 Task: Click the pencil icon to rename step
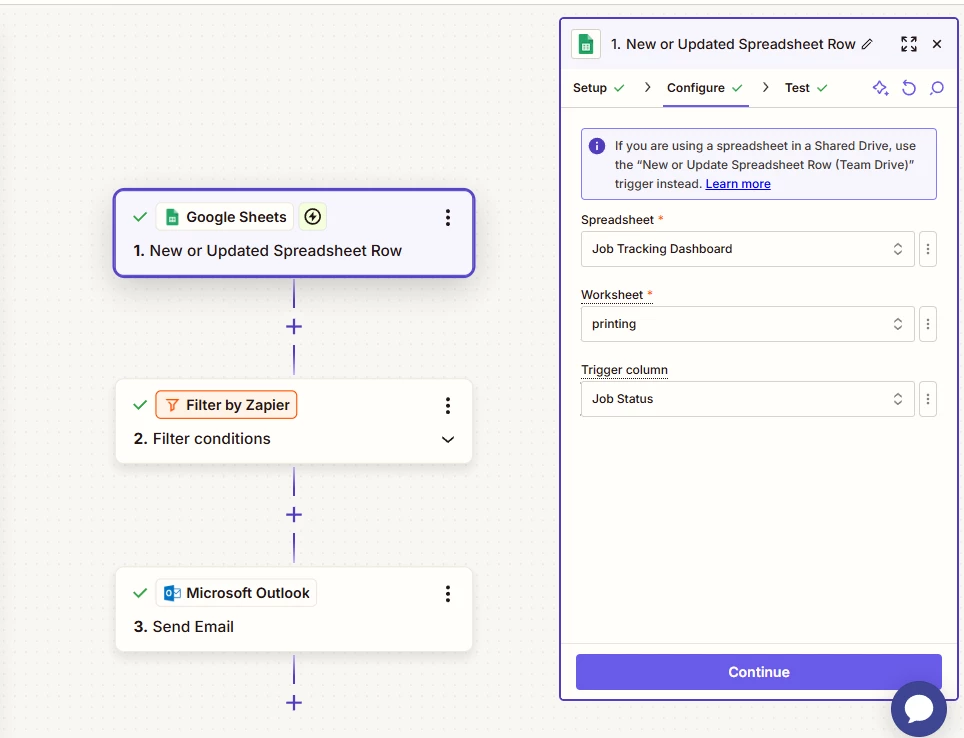pyautogui.click(x=867, y=44)
